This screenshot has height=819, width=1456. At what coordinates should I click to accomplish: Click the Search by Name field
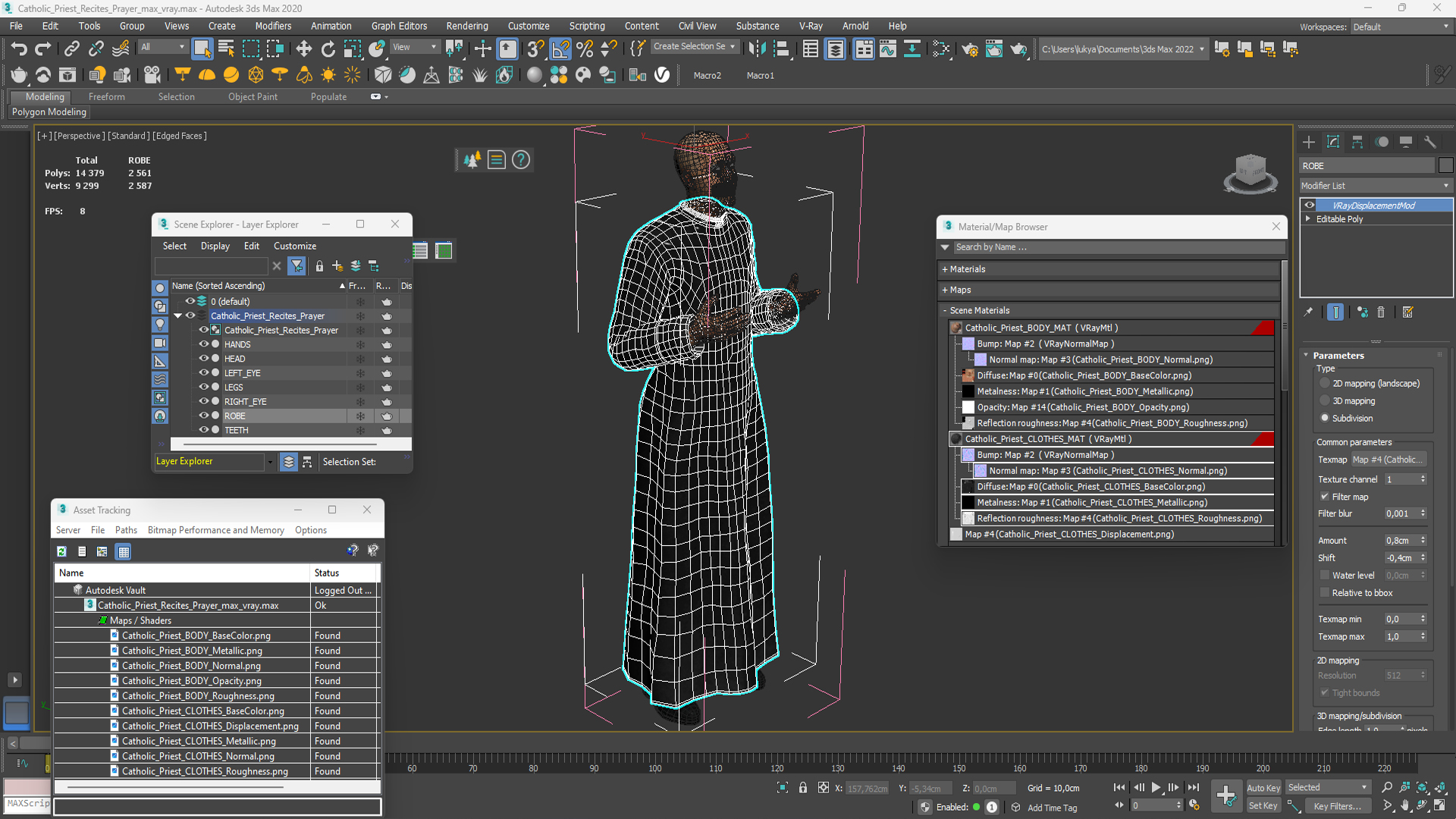[1119, 247]
